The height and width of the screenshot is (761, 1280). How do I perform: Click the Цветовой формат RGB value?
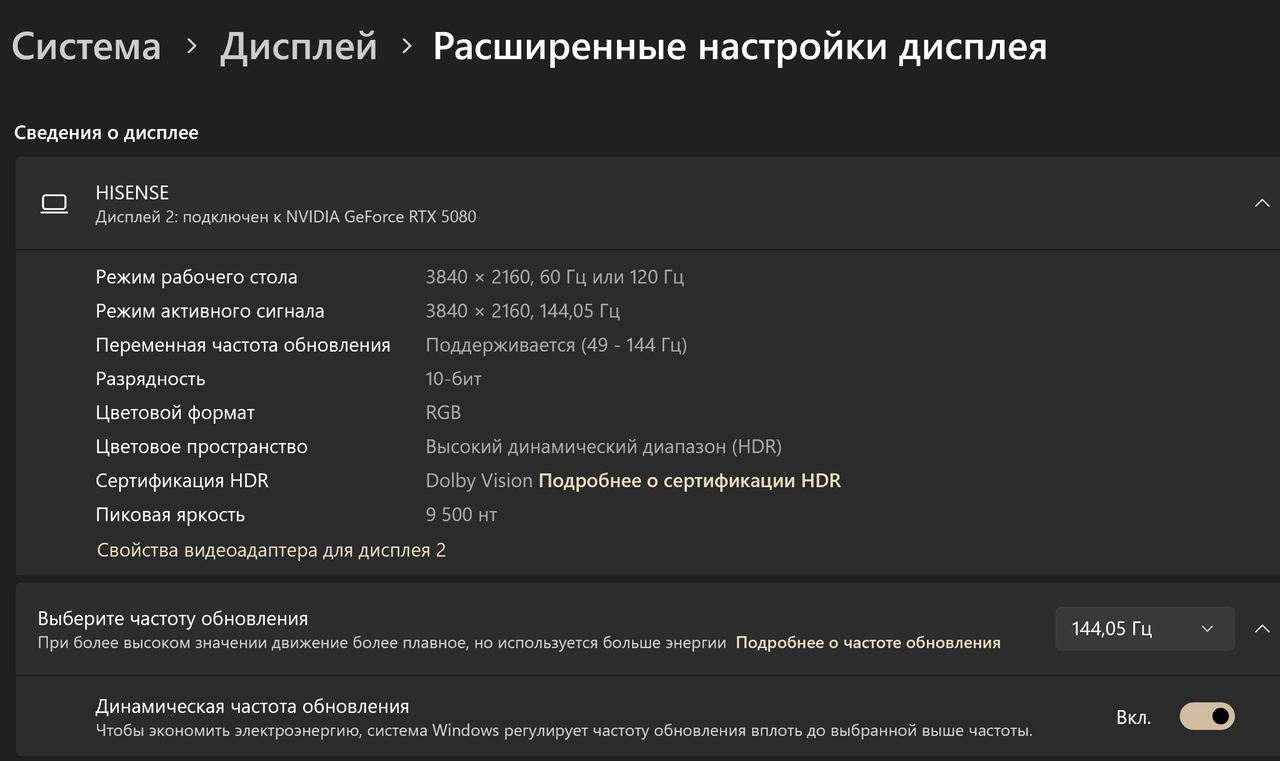443,412
